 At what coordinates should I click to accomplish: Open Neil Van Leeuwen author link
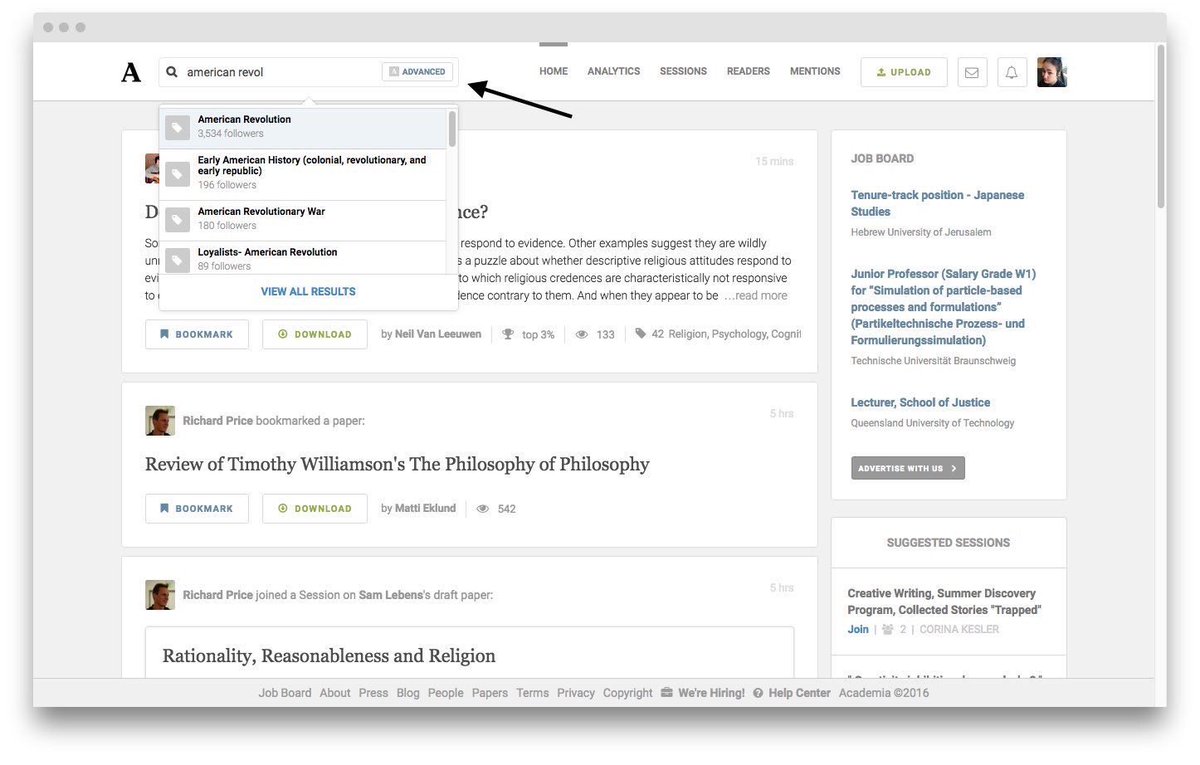[x=438, y=334]
